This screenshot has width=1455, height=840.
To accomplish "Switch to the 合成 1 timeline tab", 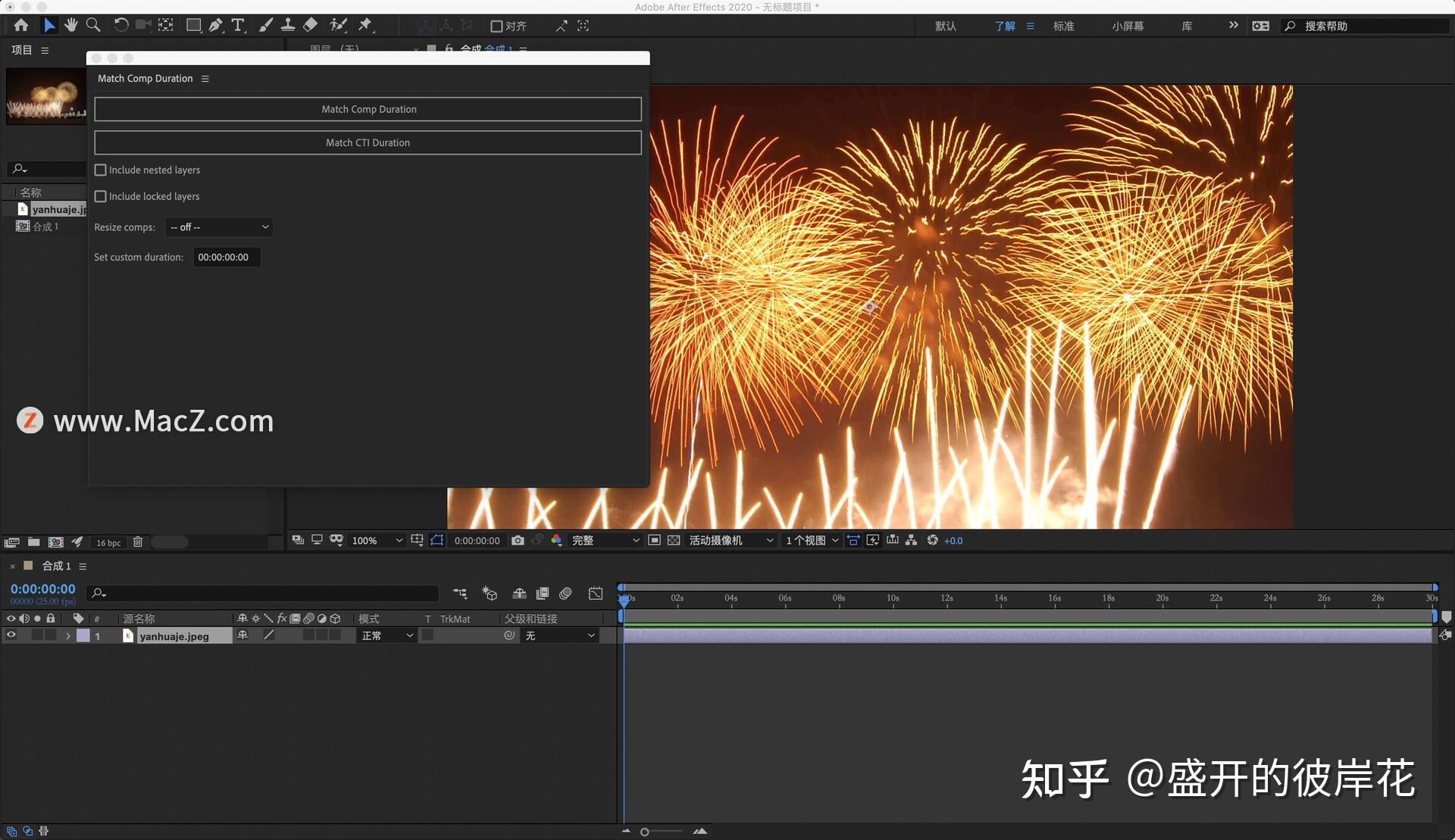I will pyautogui.click(x=56, y=566).
